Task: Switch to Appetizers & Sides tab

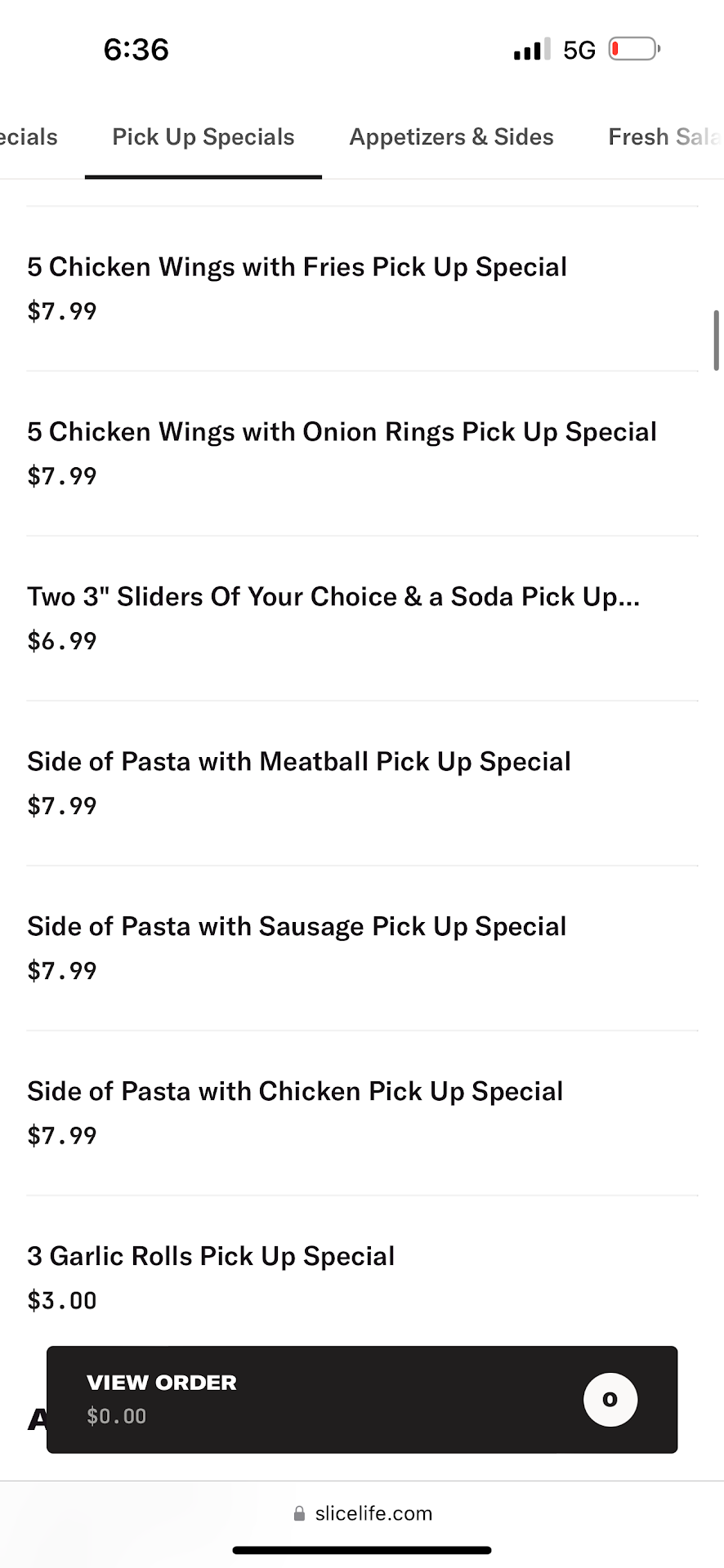Action: click(x=451, y=137)
